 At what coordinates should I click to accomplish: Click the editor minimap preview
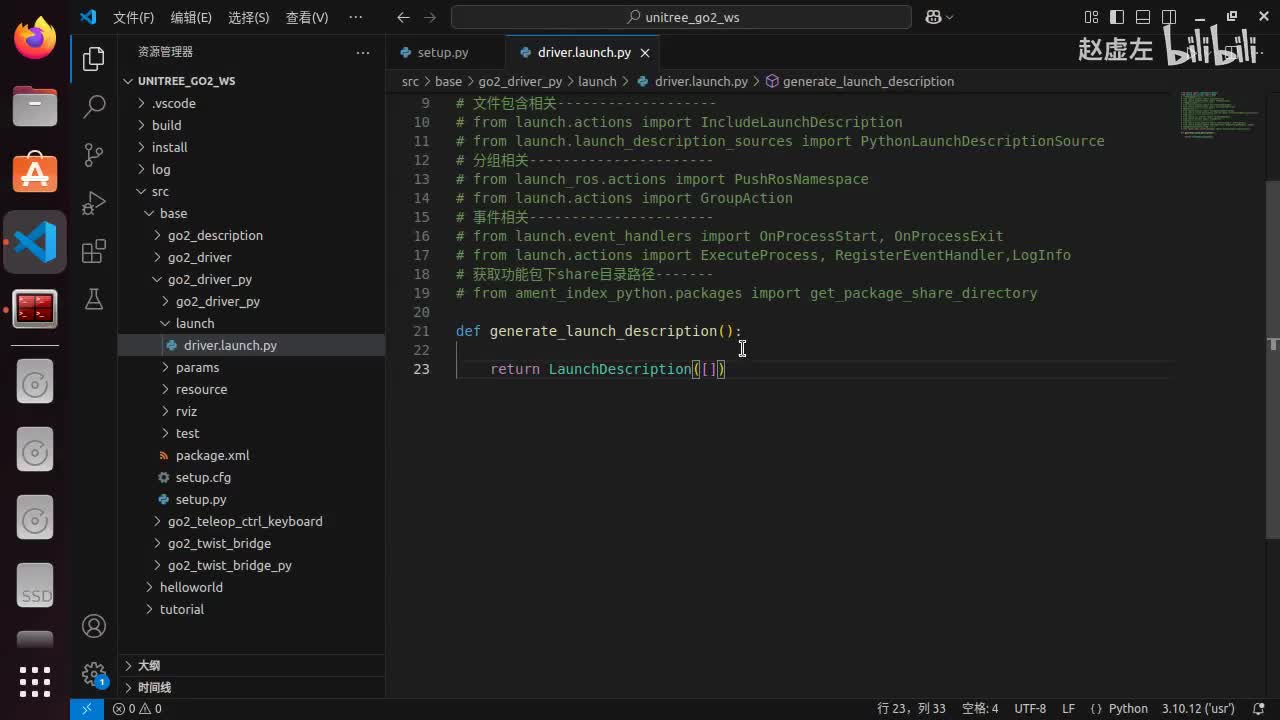tap(1219, 115)
